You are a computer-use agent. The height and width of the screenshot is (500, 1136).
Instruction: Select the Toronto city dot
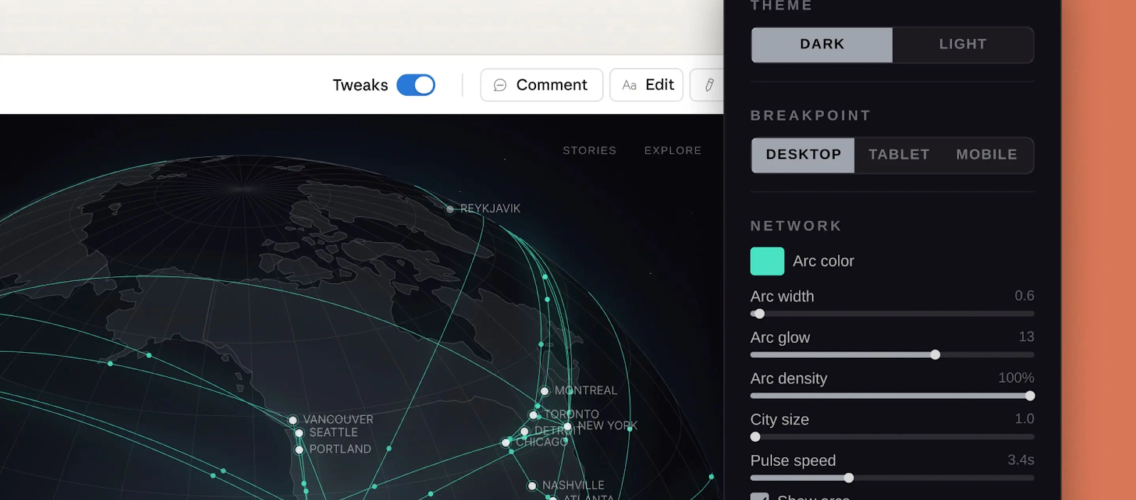pyautogui.click(x=534, y=415)
